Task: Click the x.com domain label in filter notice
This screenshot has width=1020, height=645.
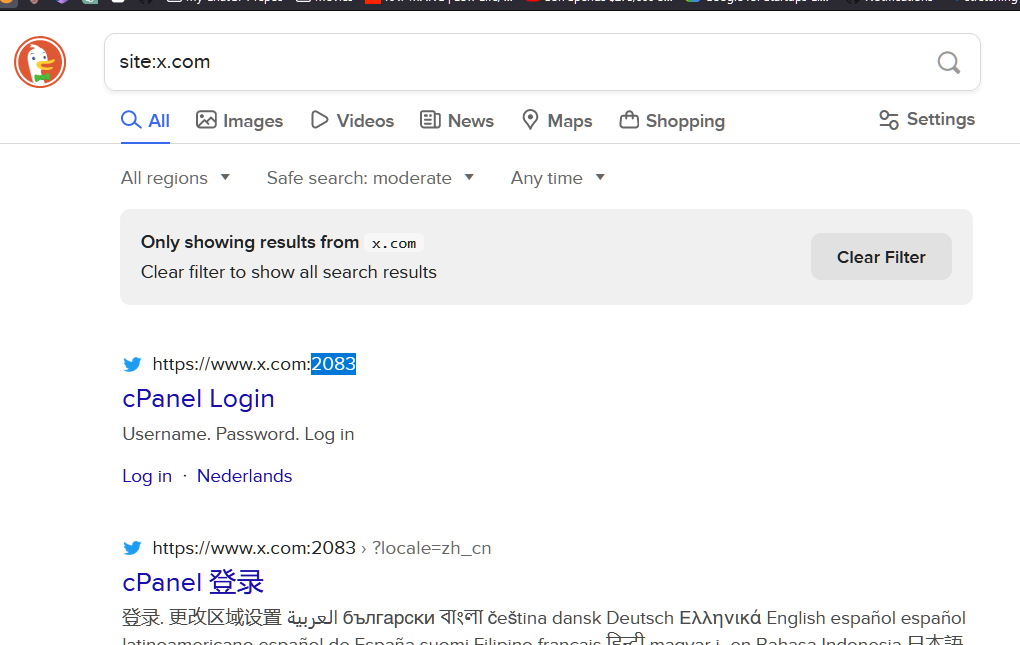Action: coord(394,243)
